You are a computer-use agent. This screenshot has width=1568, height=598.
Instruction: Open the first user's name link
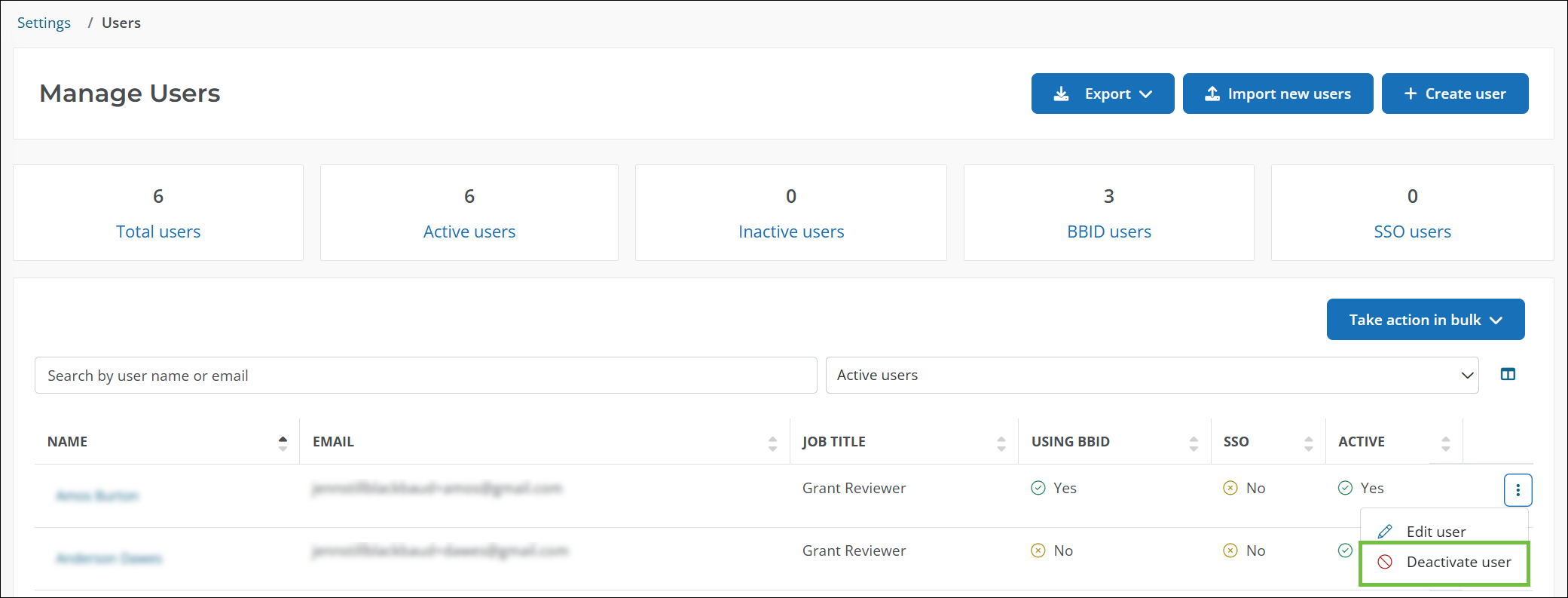point(97,496)
